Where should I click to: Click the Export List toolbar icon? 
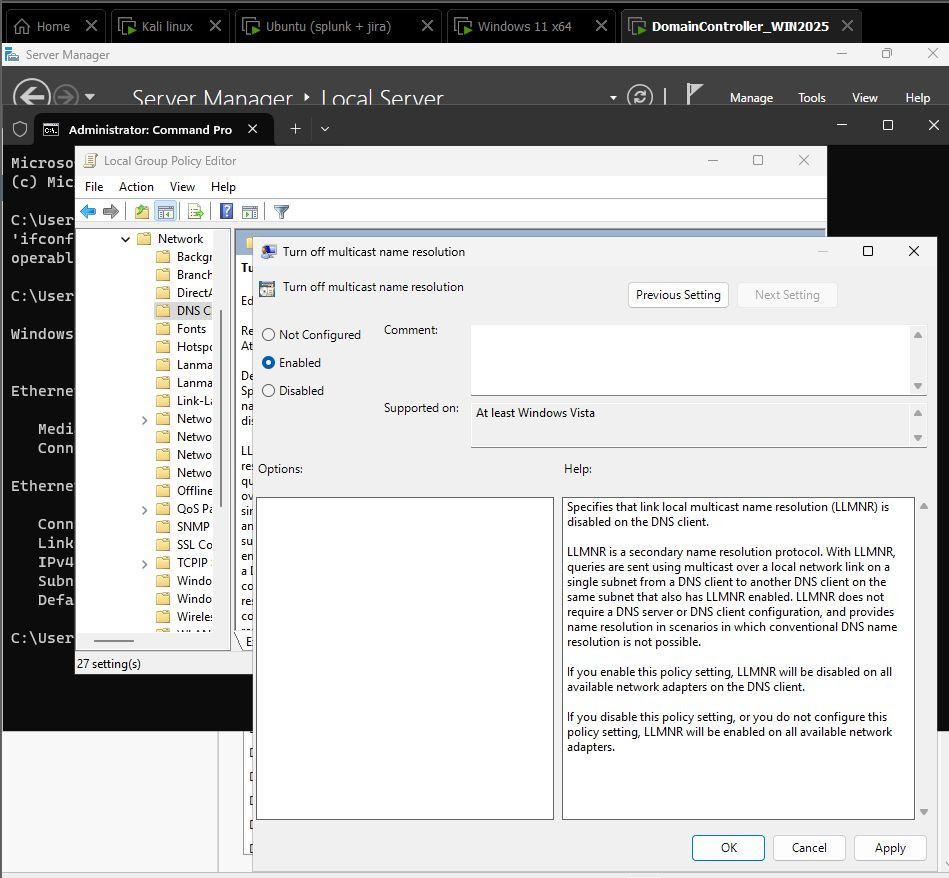click(x=195, y=211)
